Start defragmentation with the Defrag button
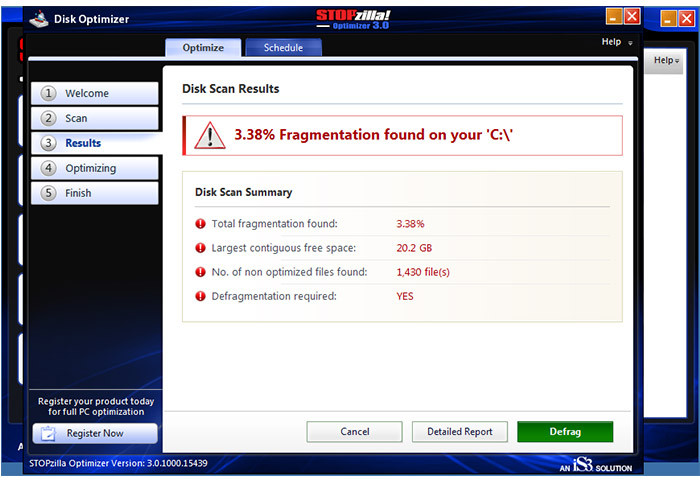Viewport: 700px width, 481px height. (565, 432)
